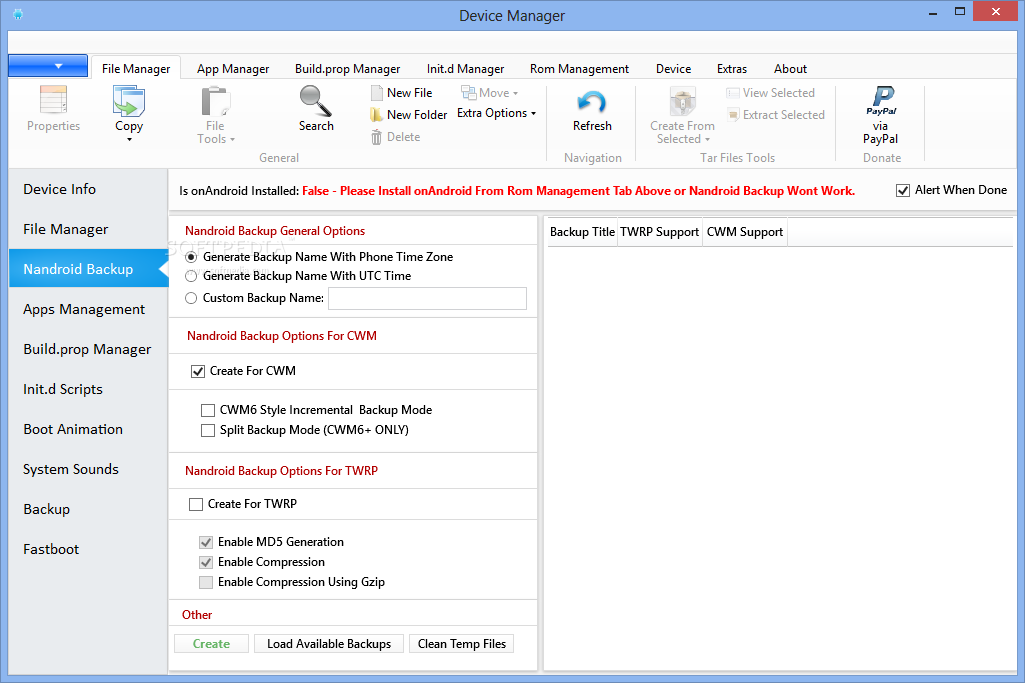Viewport: 1025px width, 683px height.
Task: Expand the Copy dropdown arrow
Action: tap(129, 139)
